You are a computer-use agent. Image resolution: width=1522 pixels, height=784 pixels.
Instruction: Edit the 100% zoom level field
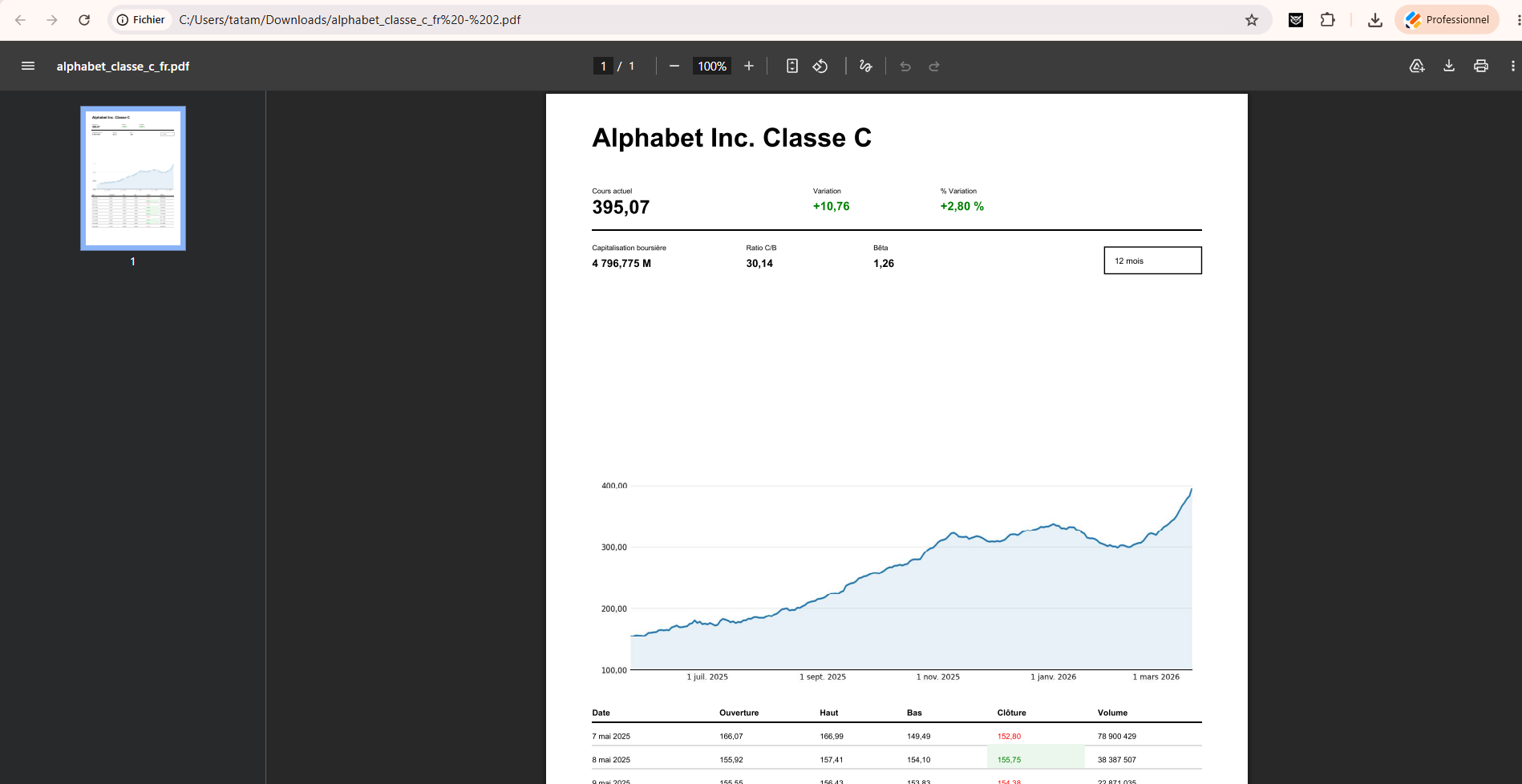pyautogui.click(x=712, y=67)
